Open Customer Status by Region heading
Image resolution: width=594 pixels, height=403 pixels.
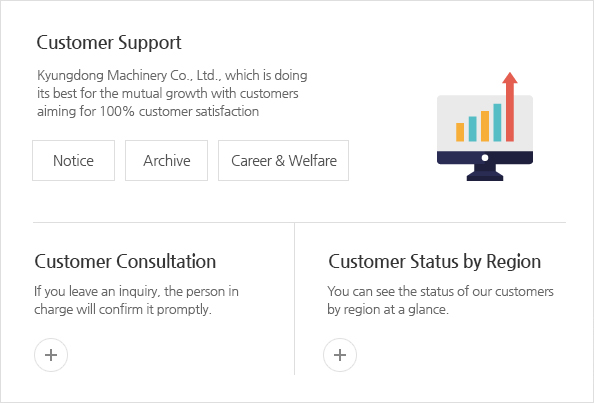[x=435, y=261]
